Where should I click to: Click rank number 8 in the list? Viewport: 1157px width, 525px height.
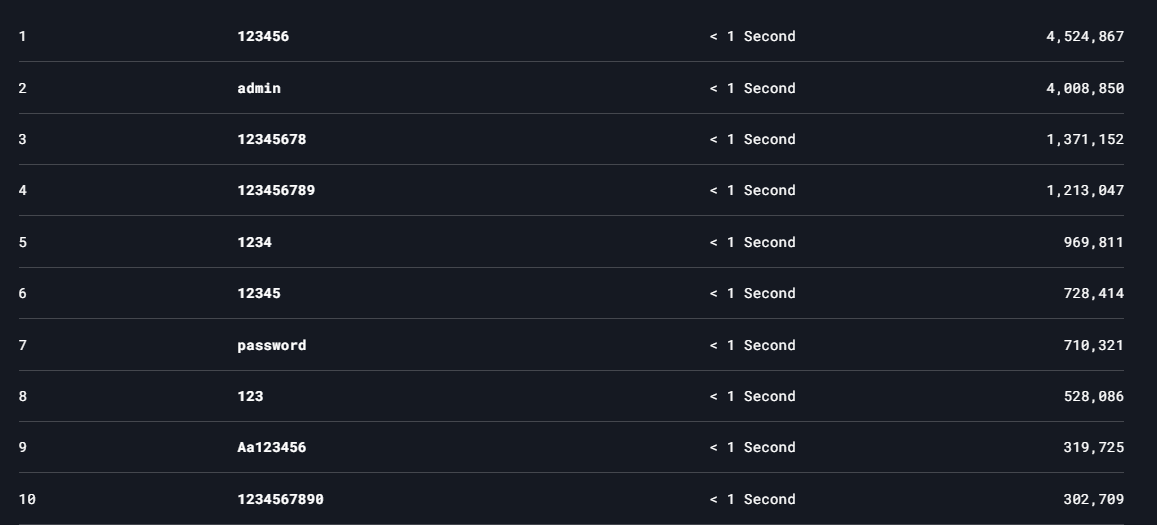click(x=23, y=397)
